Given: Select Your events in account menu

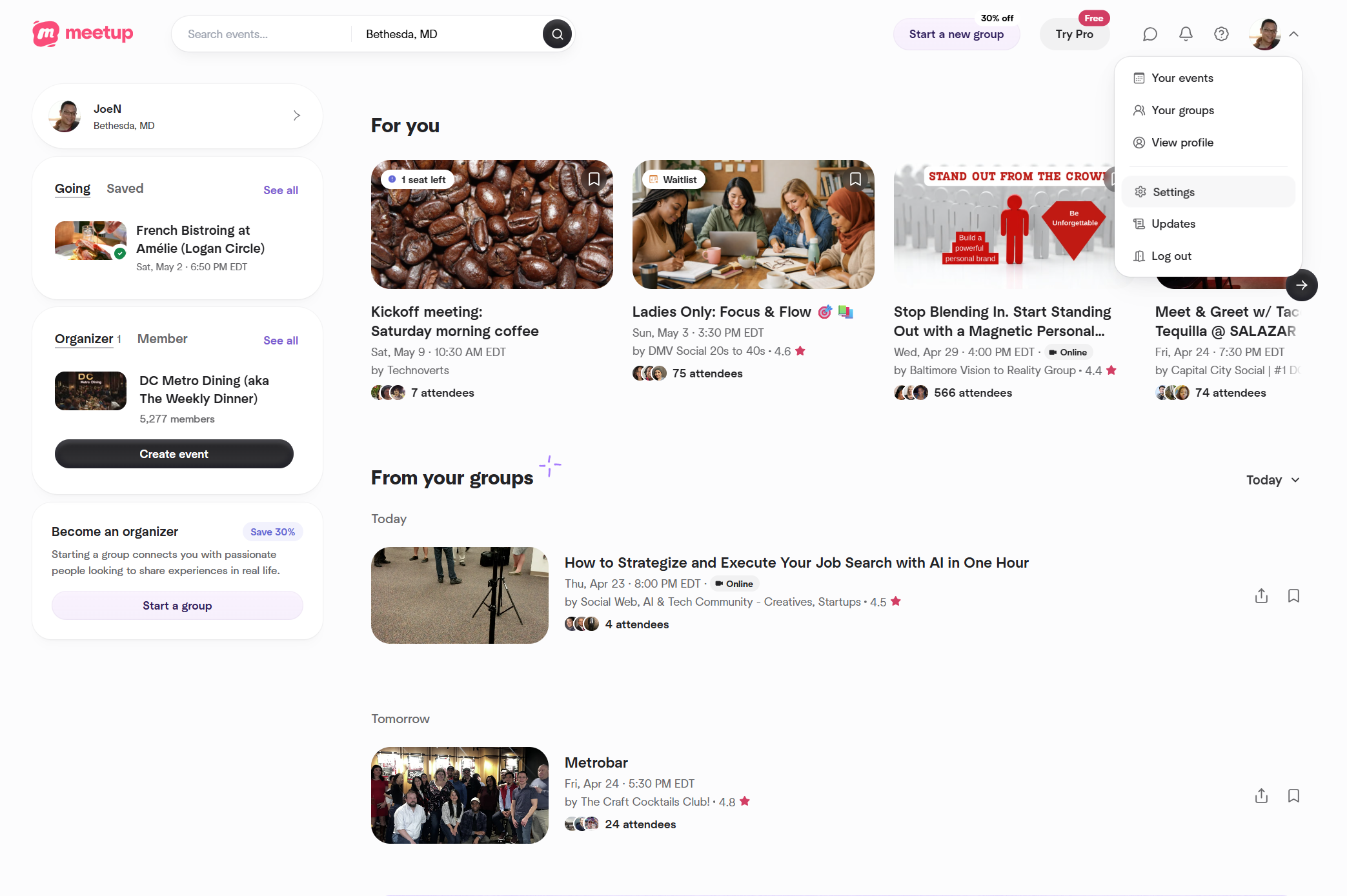Looking at the screenshot, I should (1208, 78).
